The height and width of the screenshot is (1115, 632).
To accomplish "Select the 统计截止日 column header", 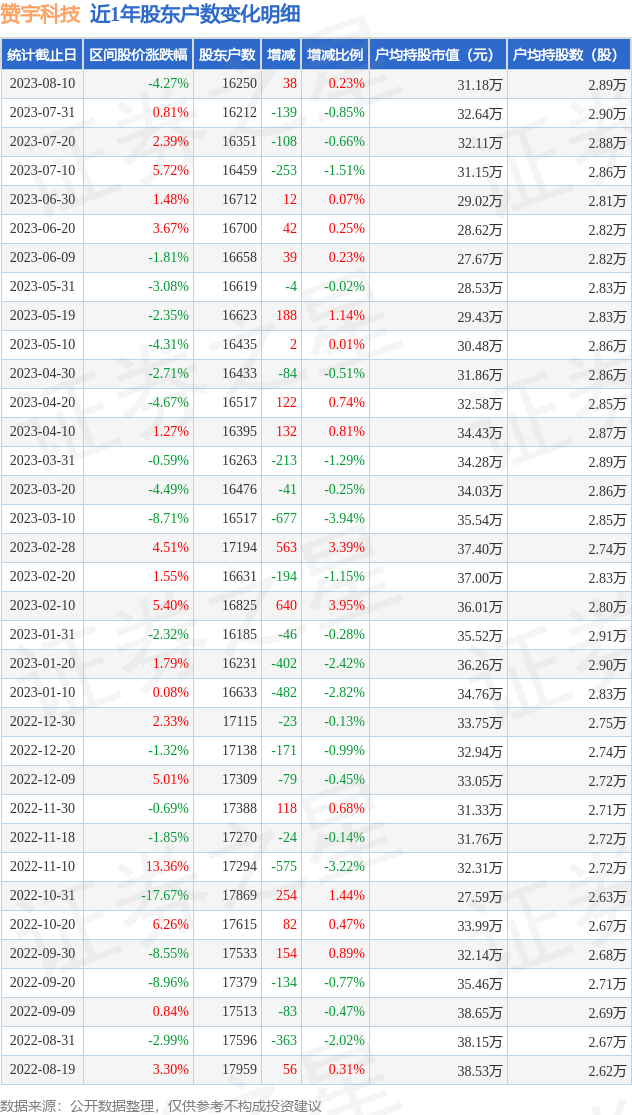I will click(41, 54).
